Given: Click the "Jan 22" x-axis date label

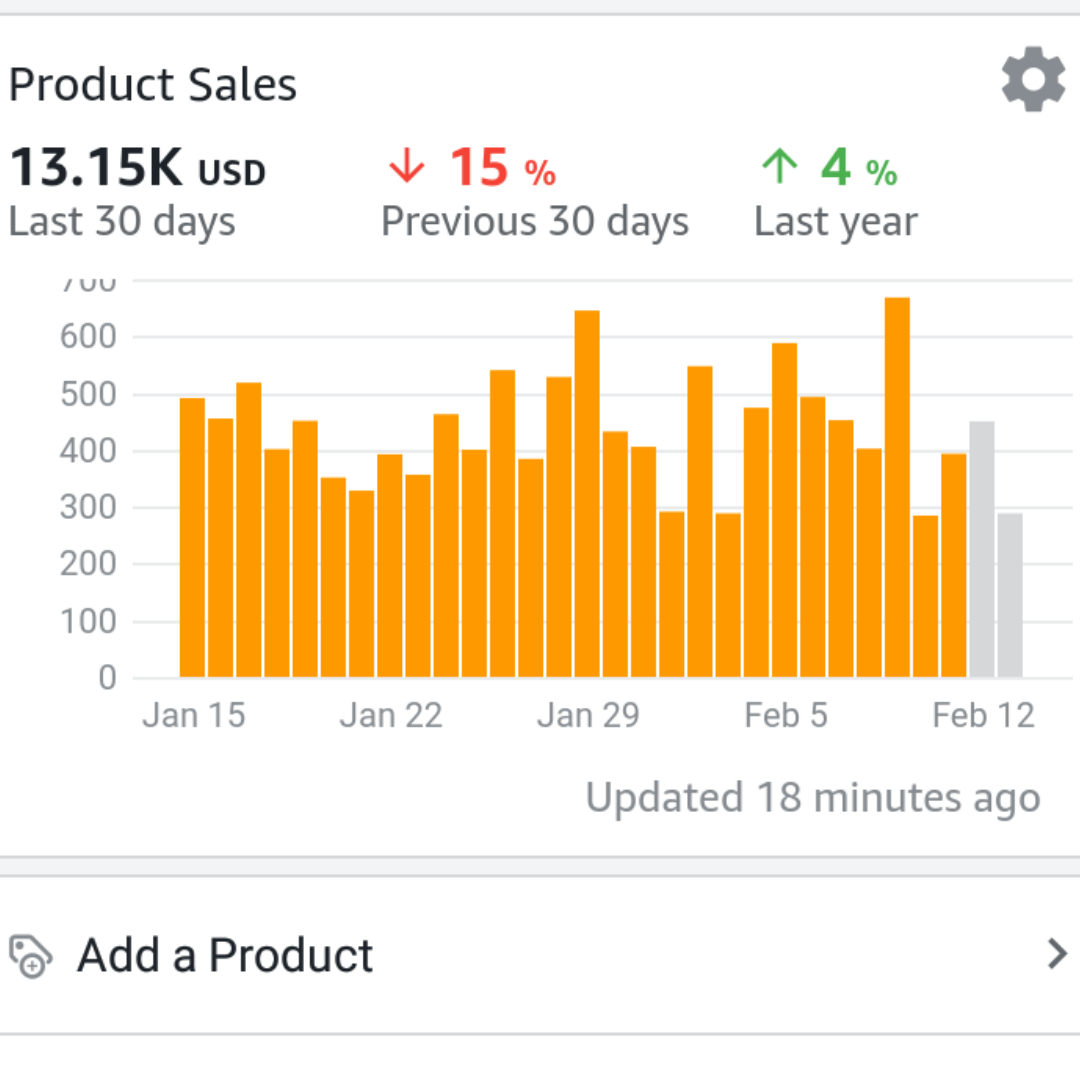Looking at the screenshot, I should [390, 716].
